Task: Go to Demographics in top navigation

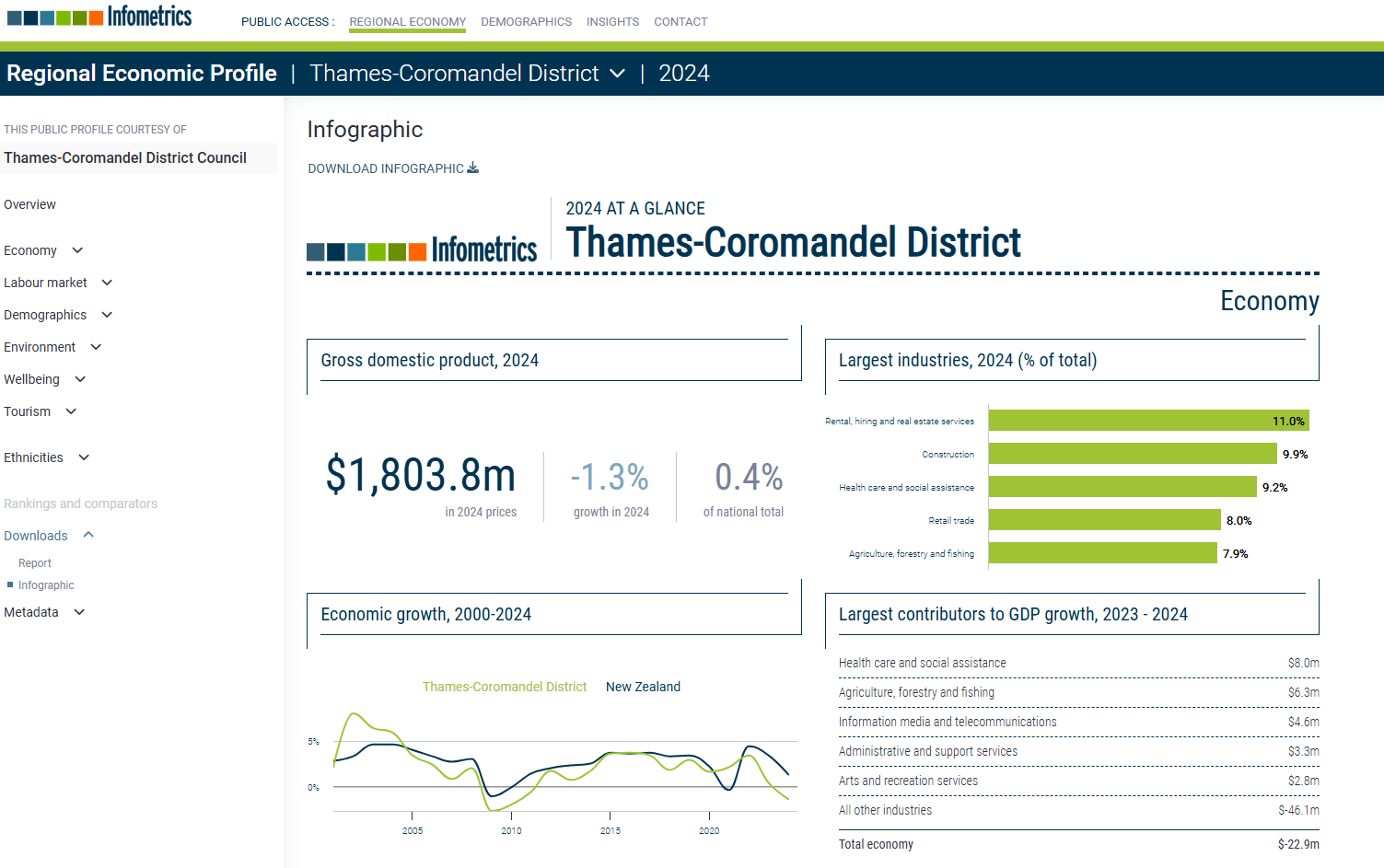Action: [526, 22]
